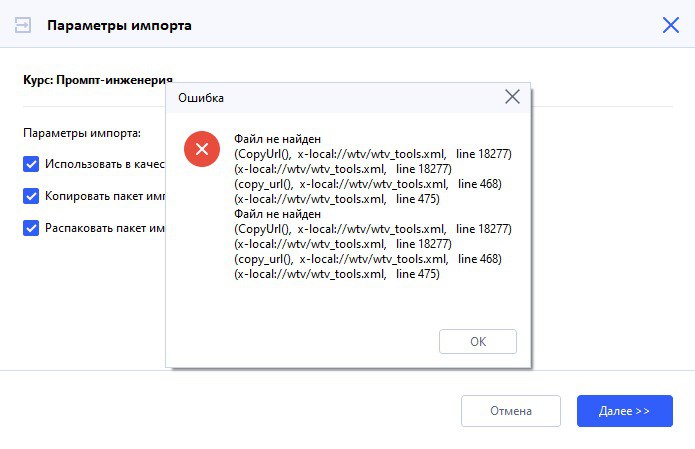Viewport: 695px width, 449px height.
Task: Click the Ошибка title bar text
Action: coord(200,98)
